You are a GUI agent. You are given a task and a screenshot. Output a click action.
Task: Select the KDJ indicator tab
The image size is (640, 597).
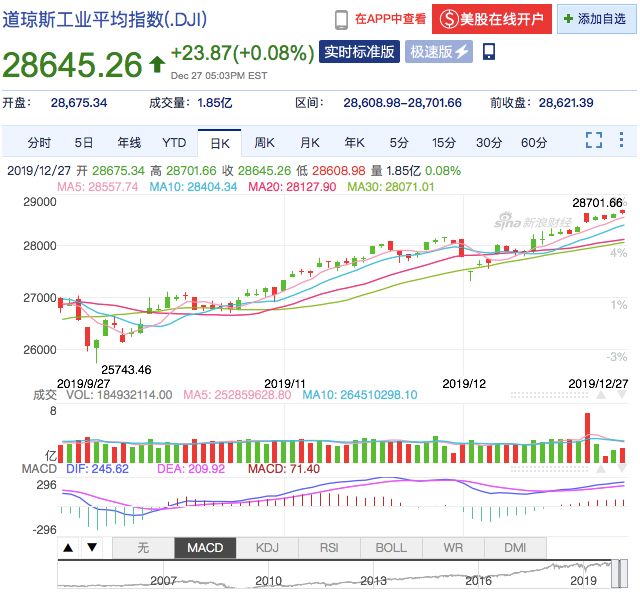click(x=267, y=547)
